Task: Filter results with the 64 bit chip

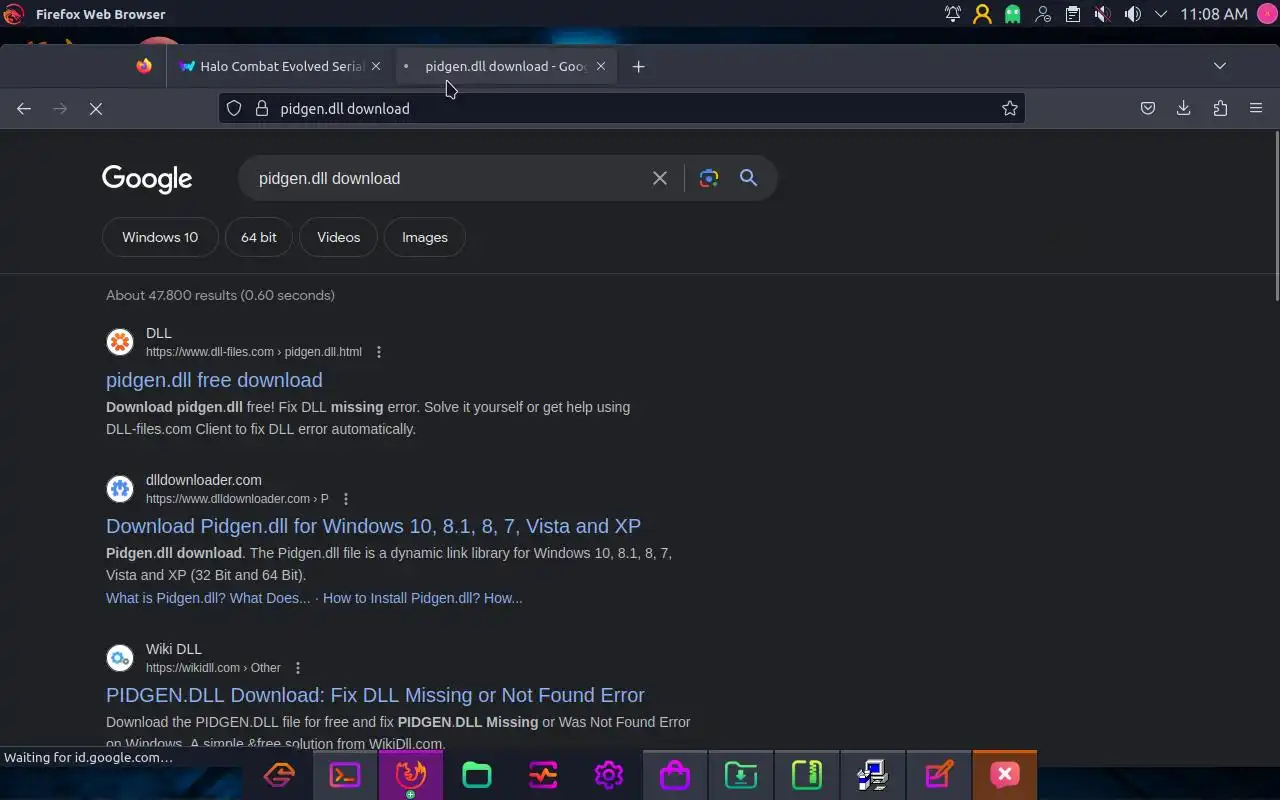Action: tap(259, 237)
